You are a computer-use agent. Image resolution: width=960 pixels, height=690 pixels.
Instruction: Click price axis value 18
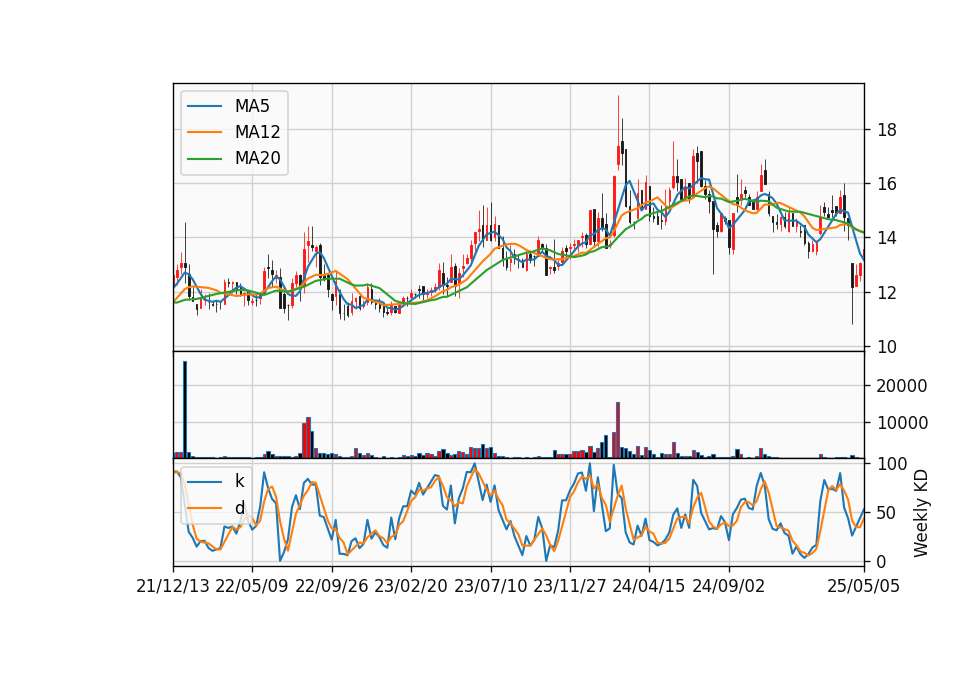[x=887, y=130]
